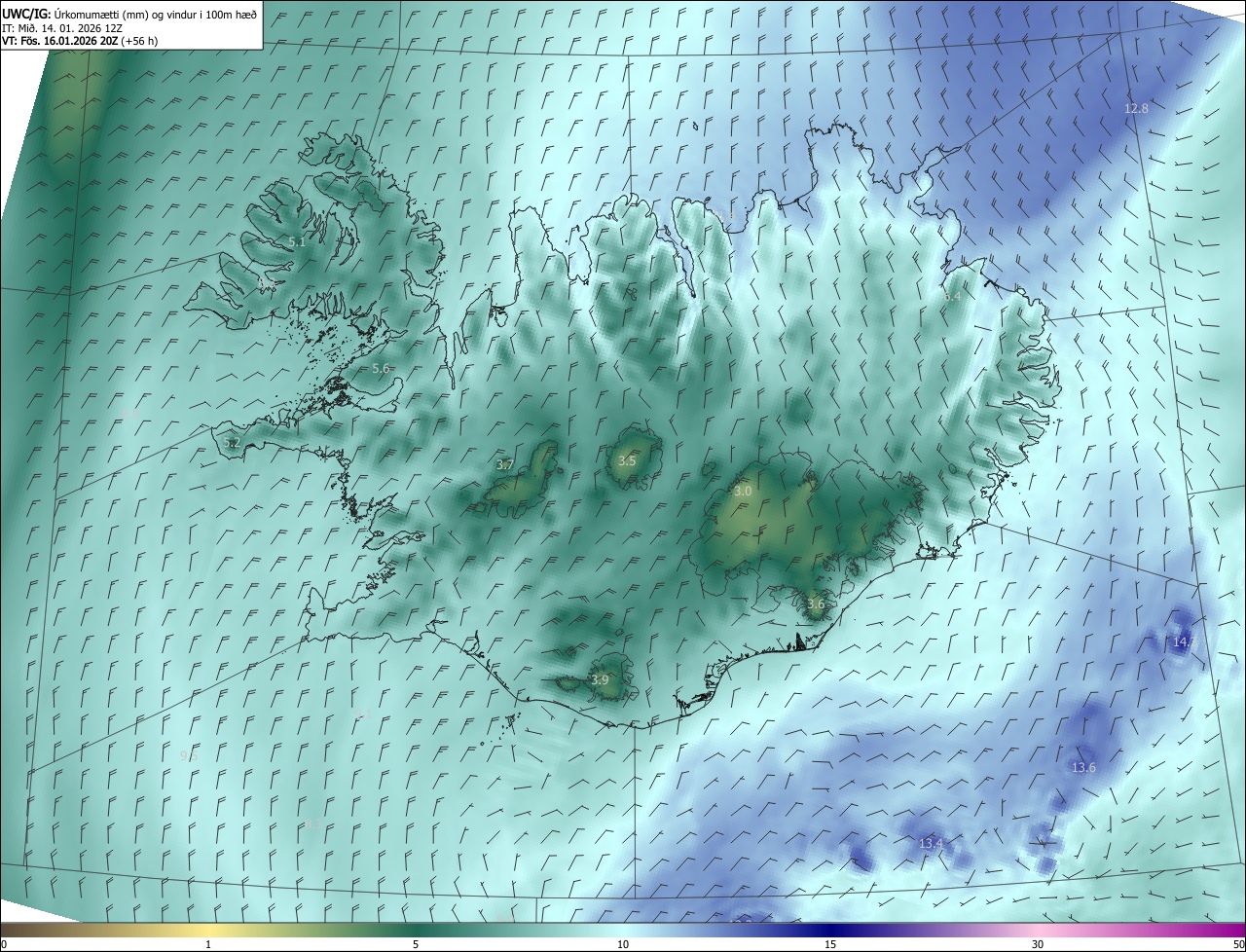
Task: Click the '10' tick label on the color scale
Action: pyautogui.click(x=623, y=945)
